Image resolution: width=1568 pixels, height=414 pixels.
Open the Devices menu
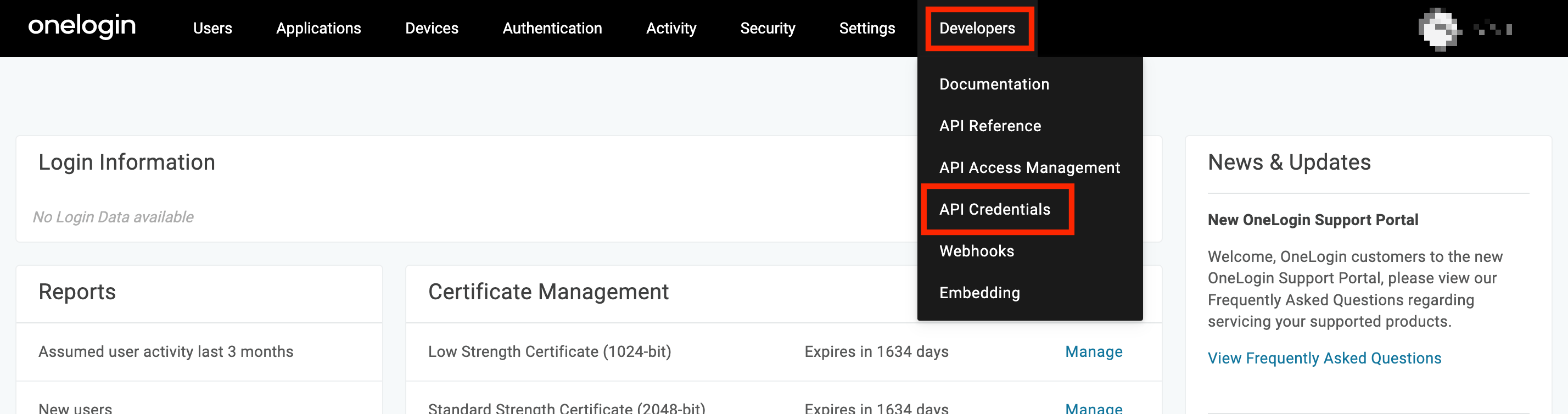click(432, 29)
